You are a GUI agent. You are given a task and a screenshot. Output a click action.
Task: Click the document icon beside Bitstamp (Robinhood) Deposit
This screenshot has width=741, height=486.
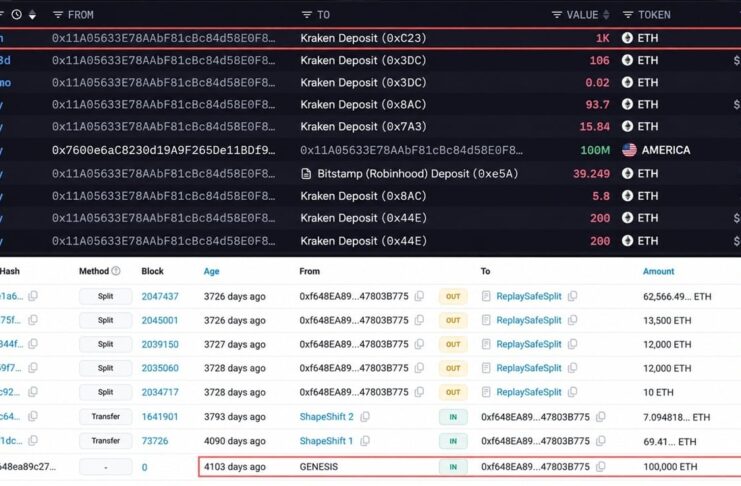(306, 174)
